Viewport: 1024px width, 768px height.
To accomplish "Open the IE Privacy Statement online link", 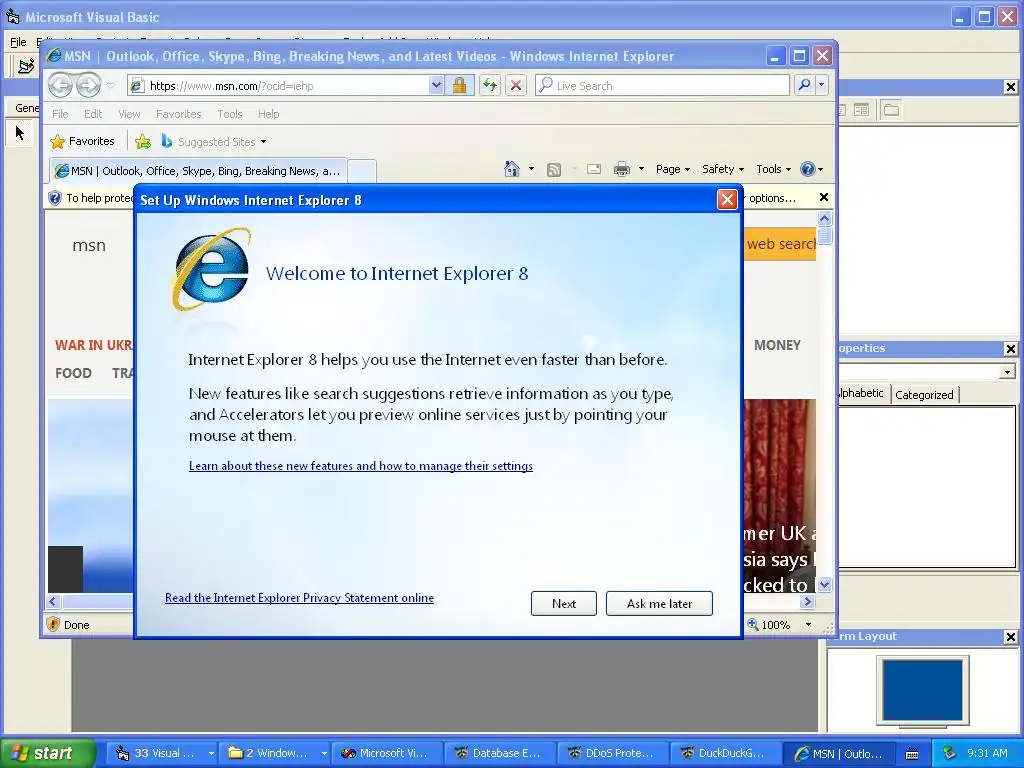I will [299, 598].
